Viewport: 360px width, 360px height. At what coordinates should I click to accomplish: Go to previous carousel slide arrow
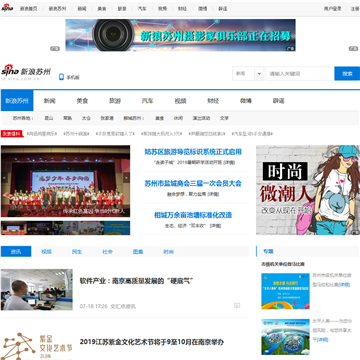tap(4, 178)
